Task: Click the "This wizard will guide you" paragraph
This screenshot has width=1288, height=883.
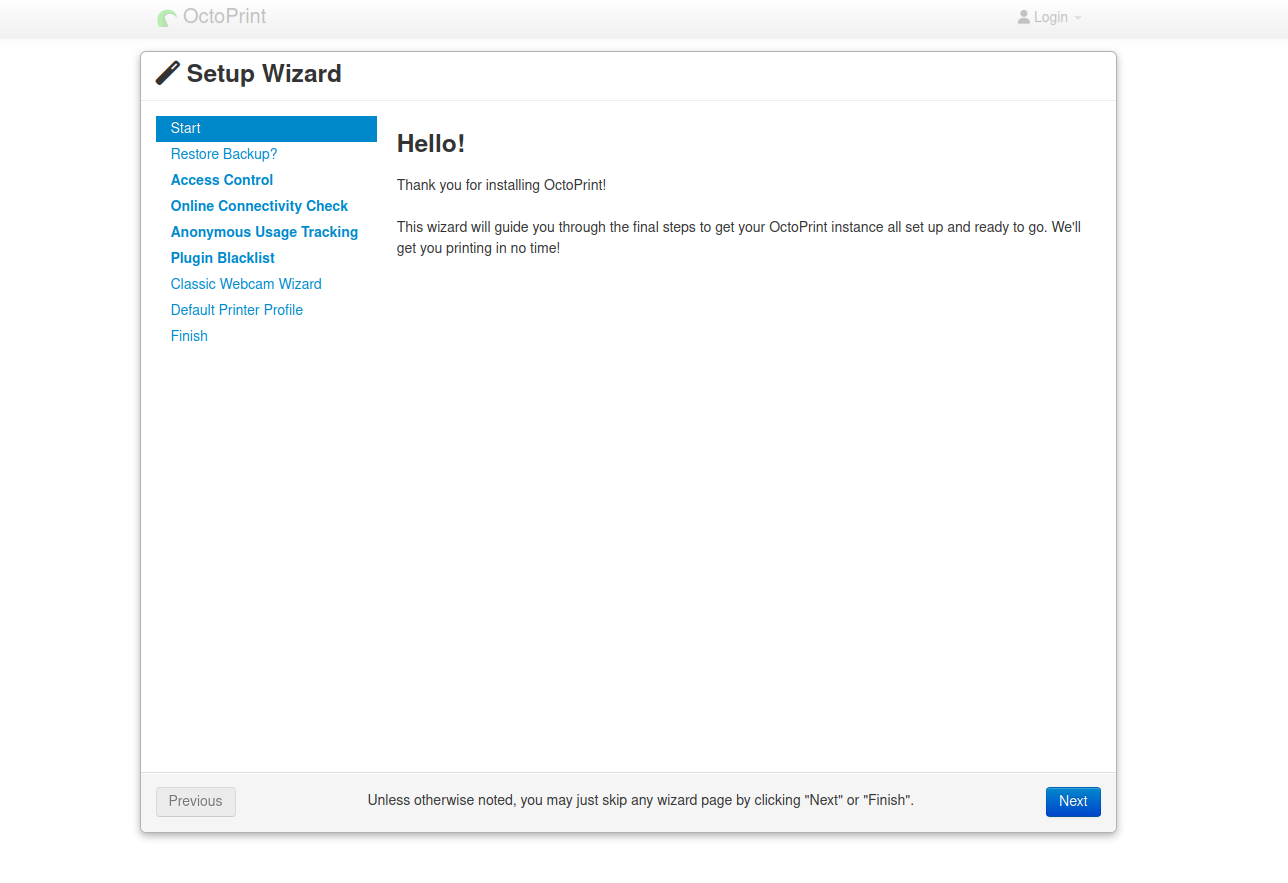Action: click(x=739, y=238)
